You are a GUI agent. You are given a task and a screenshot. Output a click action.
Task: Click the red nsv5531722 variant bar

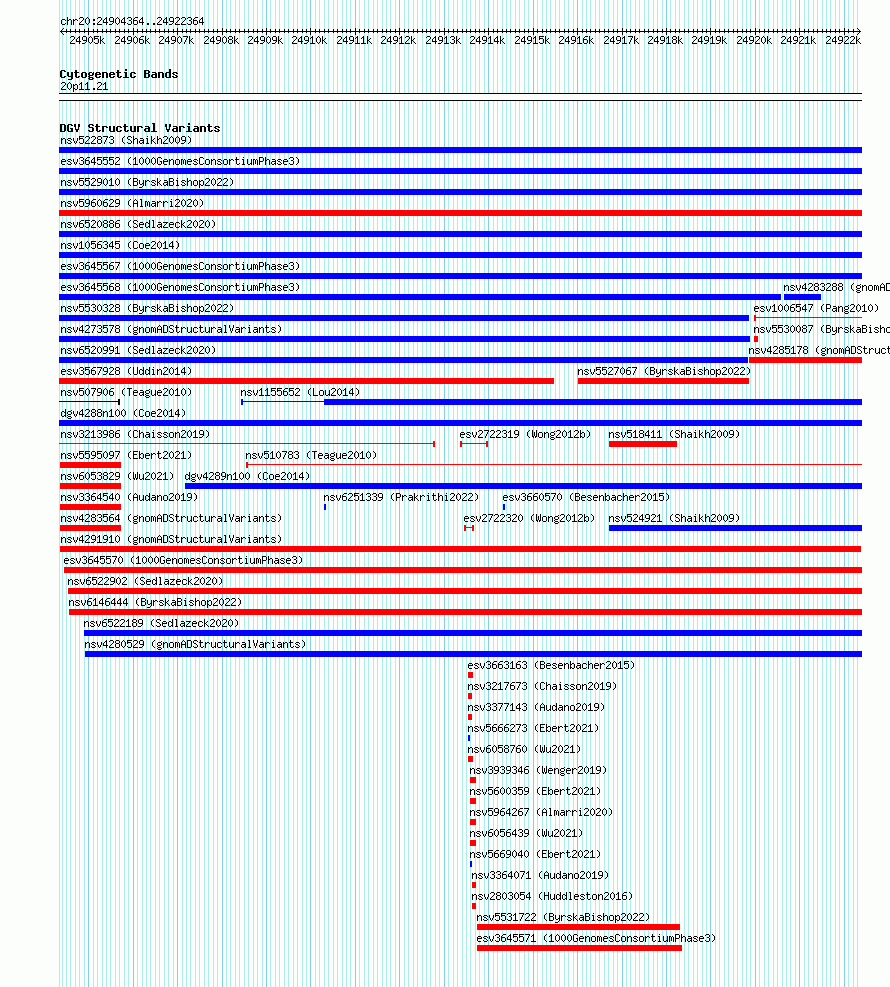[x=578, y=927]
